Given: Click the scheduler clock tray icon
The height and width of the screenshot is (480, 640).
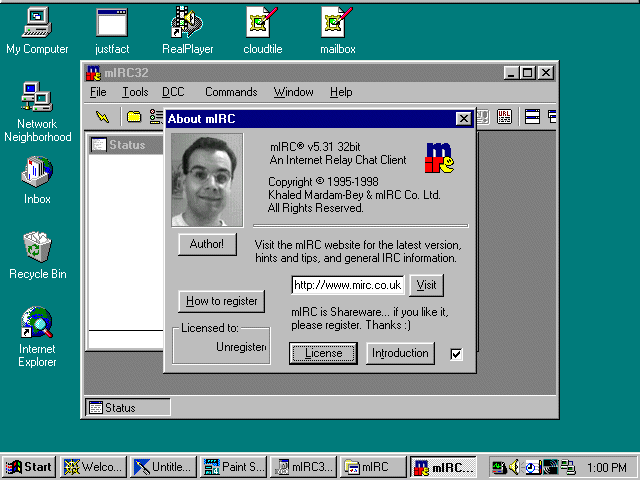Looking at the screenshot, I should click(x=532, y=467).
